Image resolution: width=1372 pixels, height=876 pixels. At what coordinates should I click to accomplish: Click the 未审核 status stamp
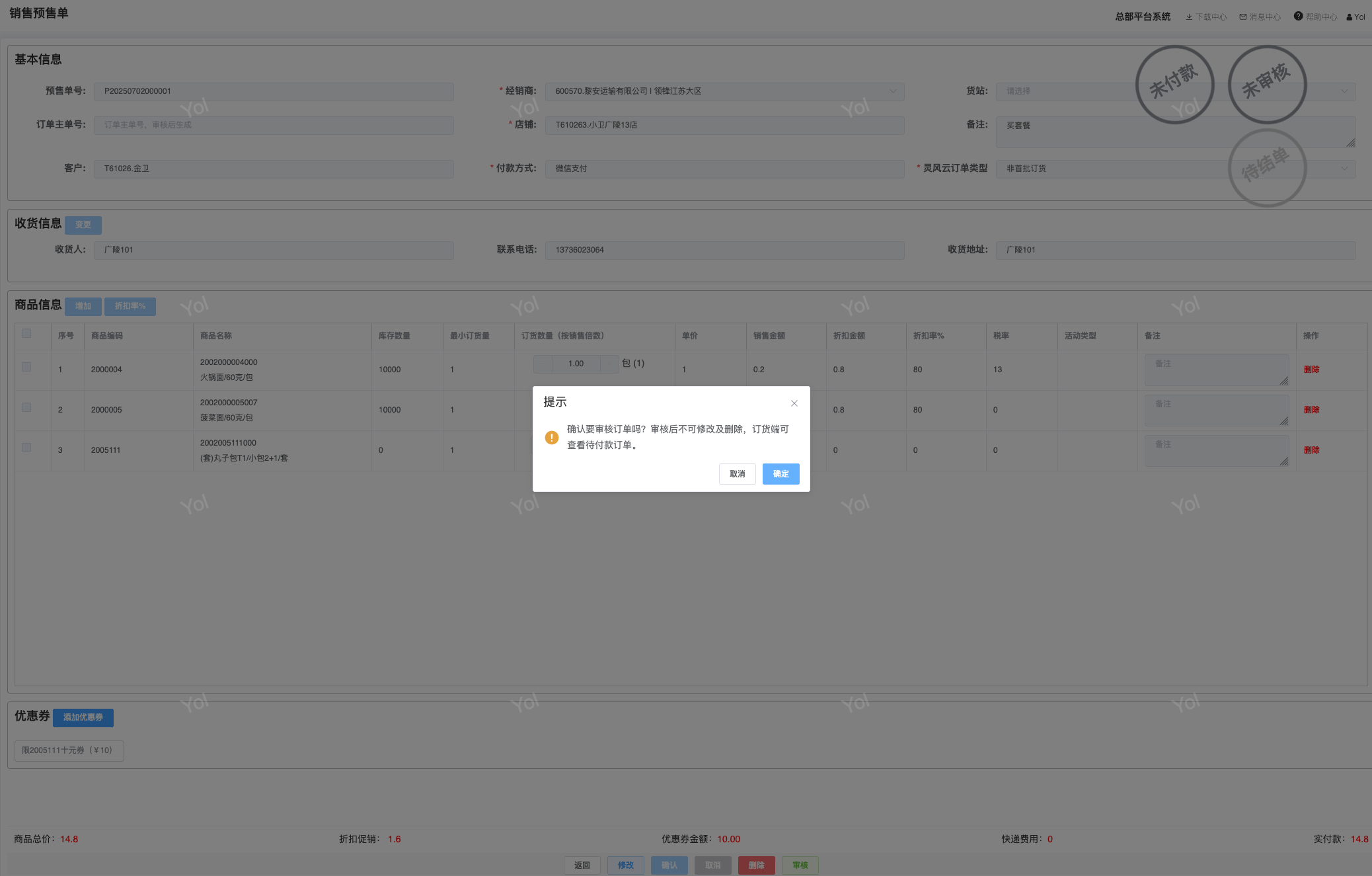(1267, 84)
